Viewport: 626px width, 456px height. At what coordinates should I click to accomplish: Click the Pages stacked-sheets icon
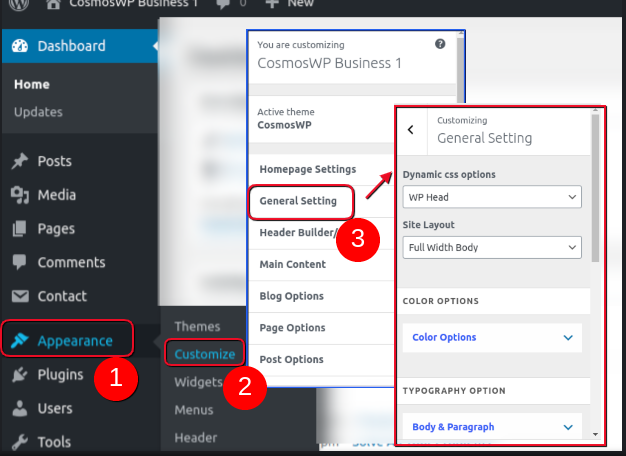[20, 229]
